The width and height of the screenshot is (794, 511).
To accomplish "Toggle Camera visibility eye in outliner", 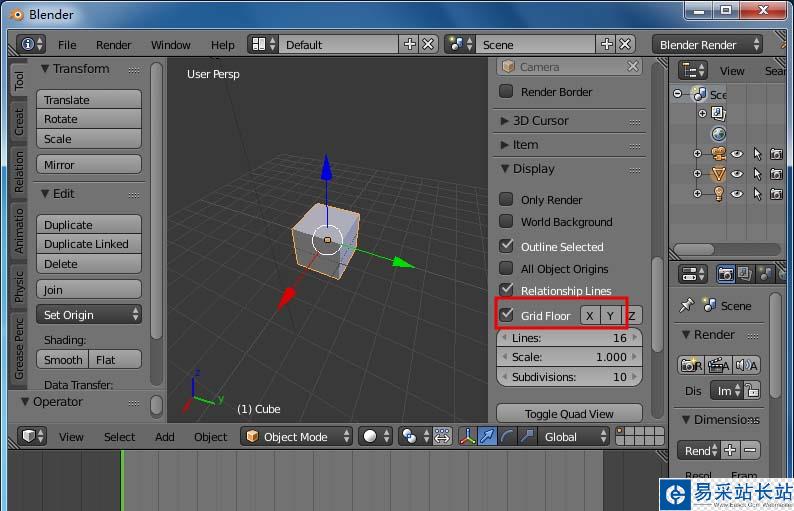I will click(737, 153).
